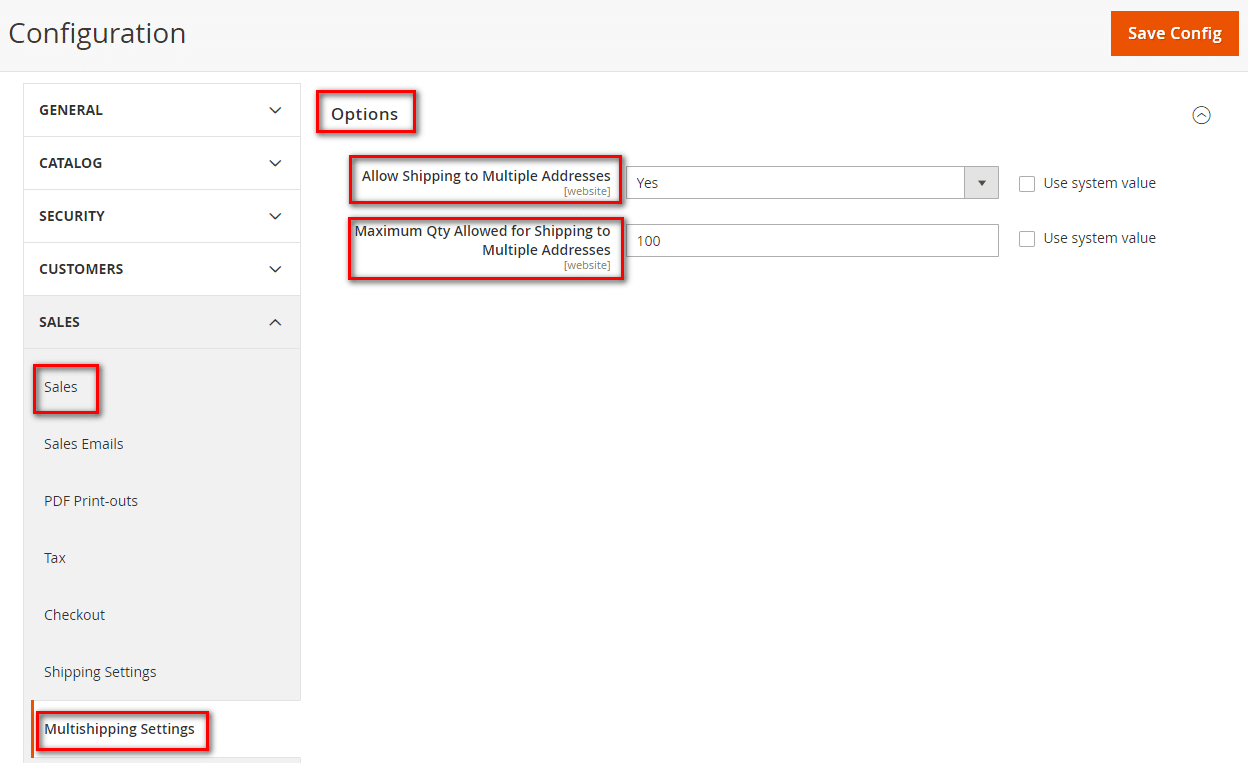Open Shipping Settings page

tap(100, 672)
